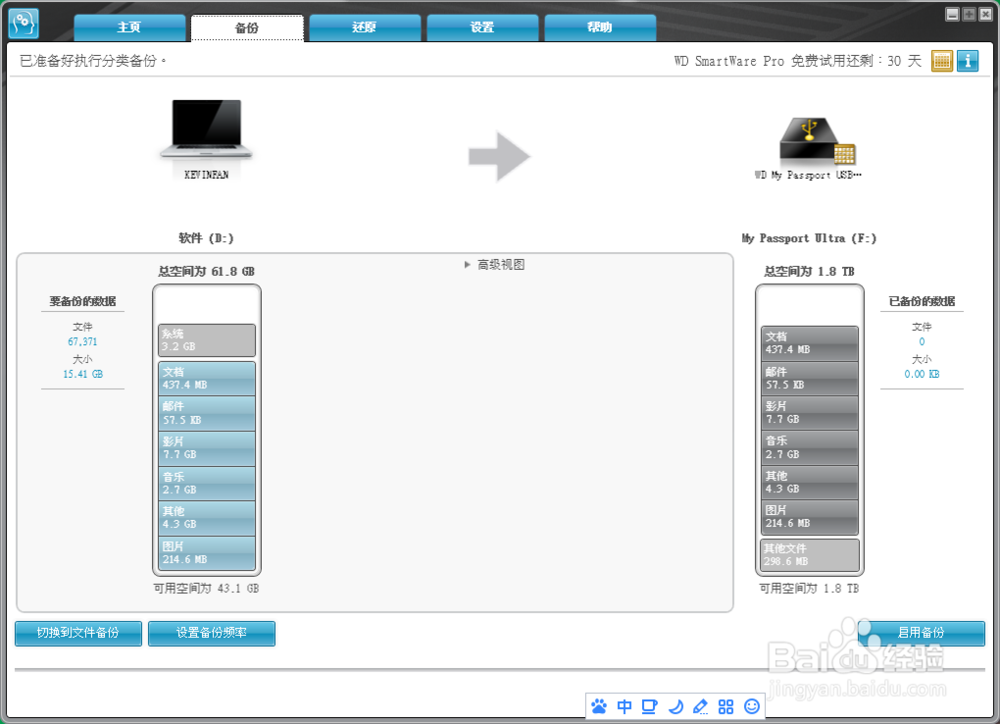Viewport: 1000px width, 724px height.
Task: Click 切换到文件备份 button
Action: click(78, 633)
